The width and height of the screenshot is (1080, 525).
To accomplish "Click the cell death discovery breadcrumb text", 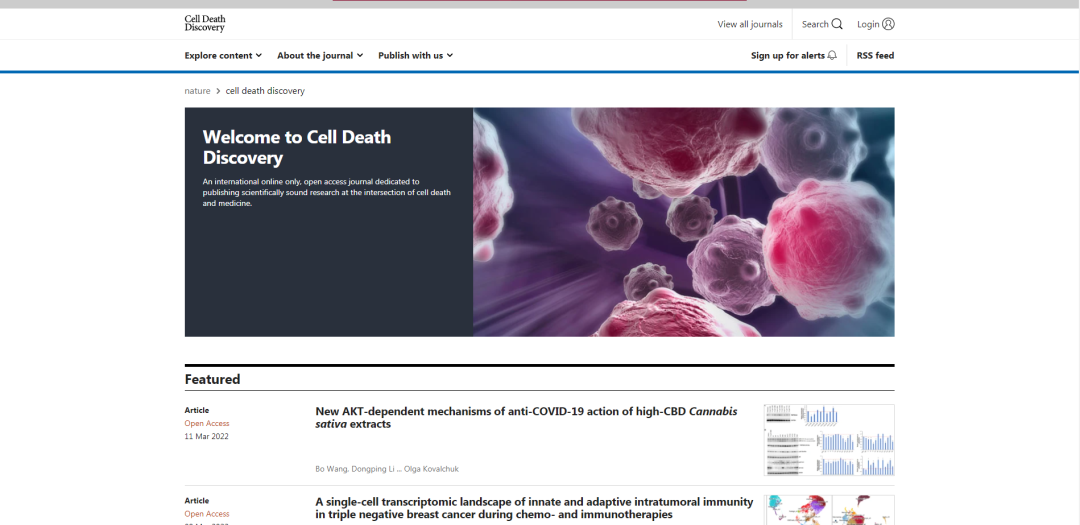I will point(265,91).
